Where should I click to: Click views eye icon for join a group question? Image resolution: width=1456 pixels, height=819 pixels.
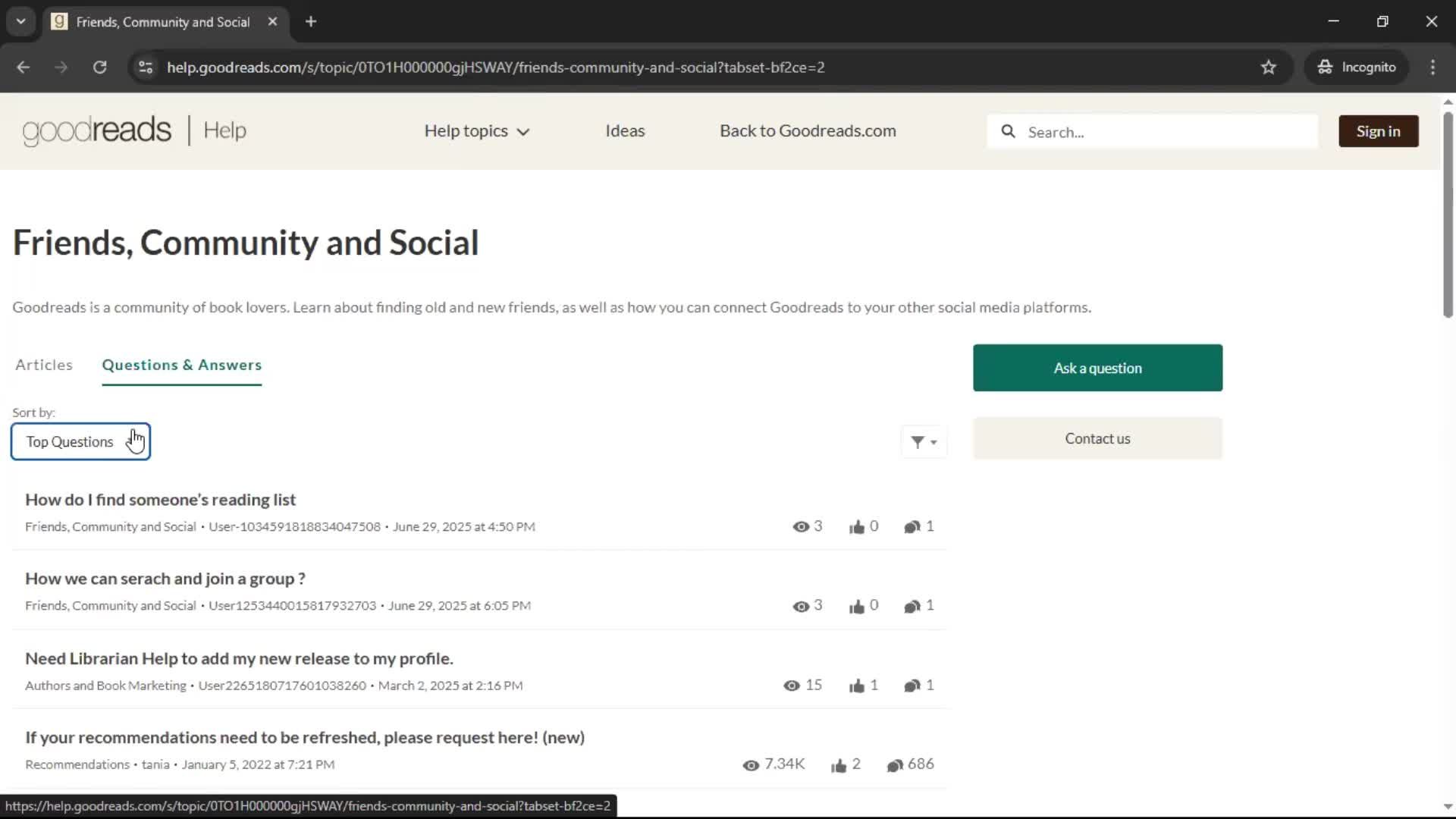pyautogui.click(x=801, y=607)
